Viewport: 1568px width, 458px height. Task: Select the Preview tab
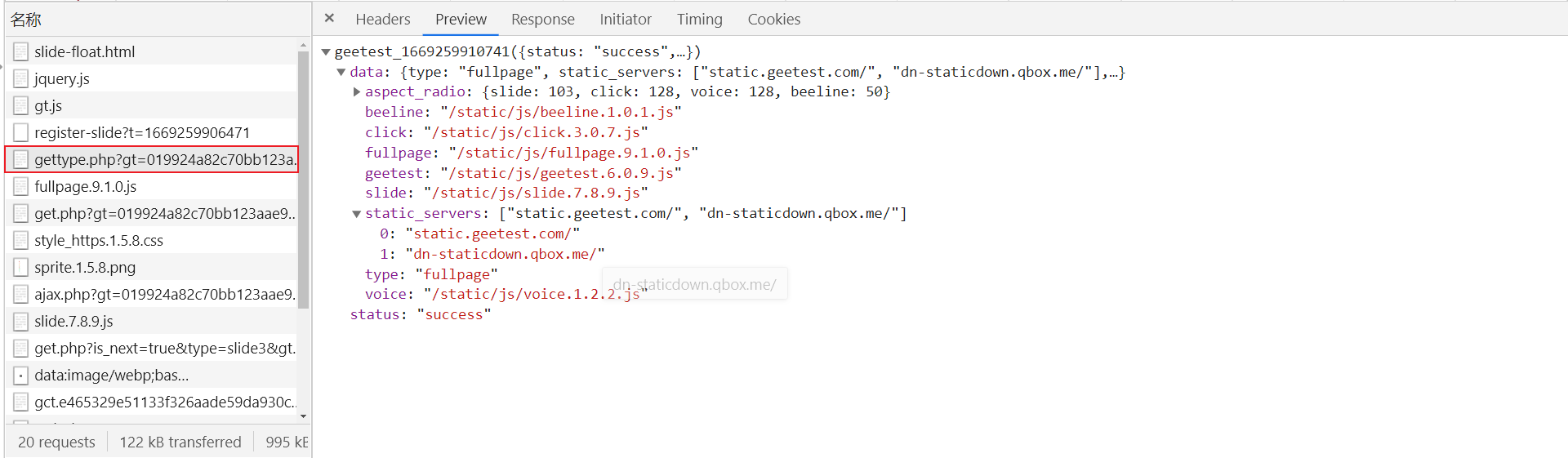[x=461, y=19]
